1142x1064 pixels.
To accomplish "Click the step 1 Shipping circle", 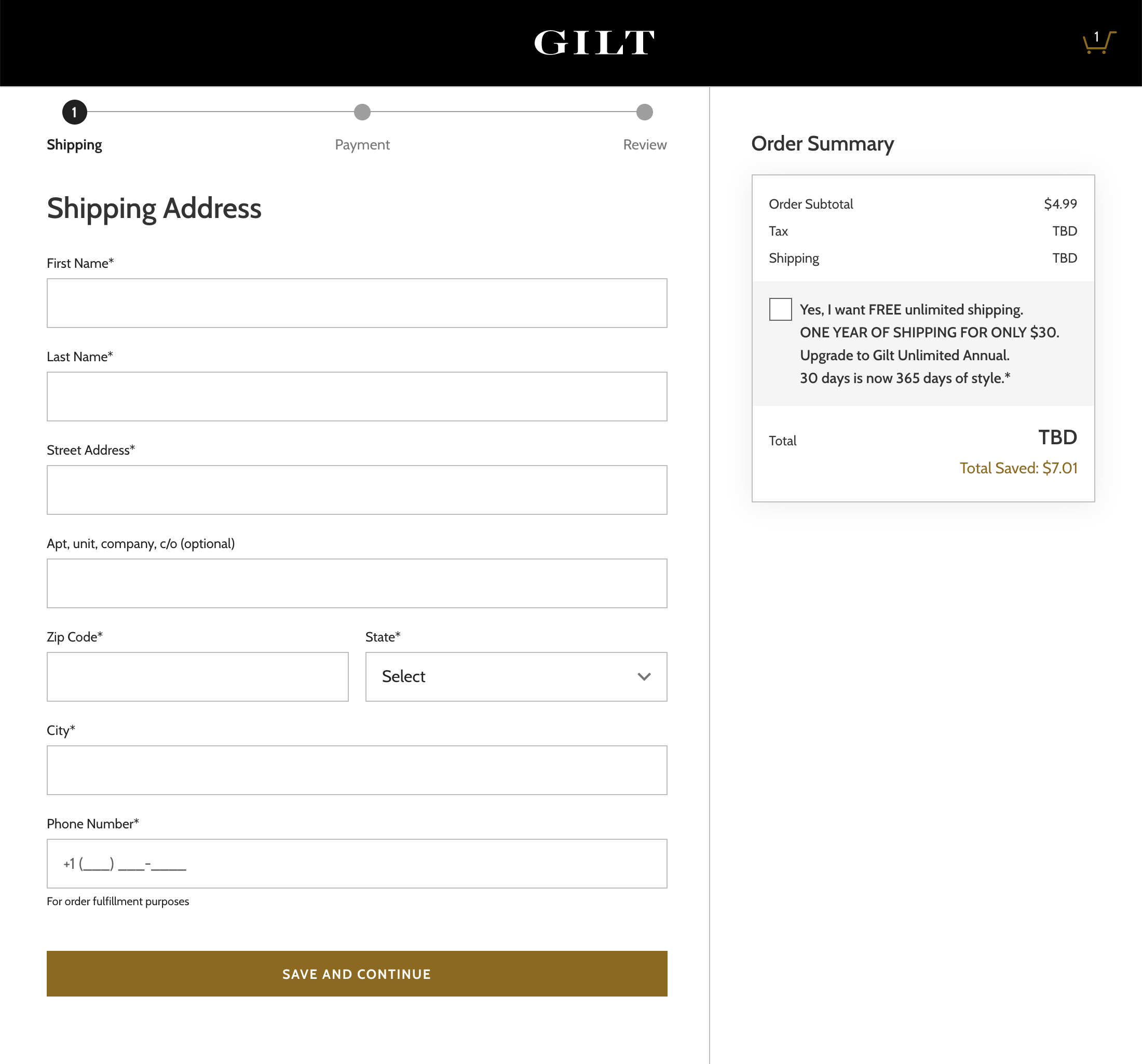I will [75, 112].
